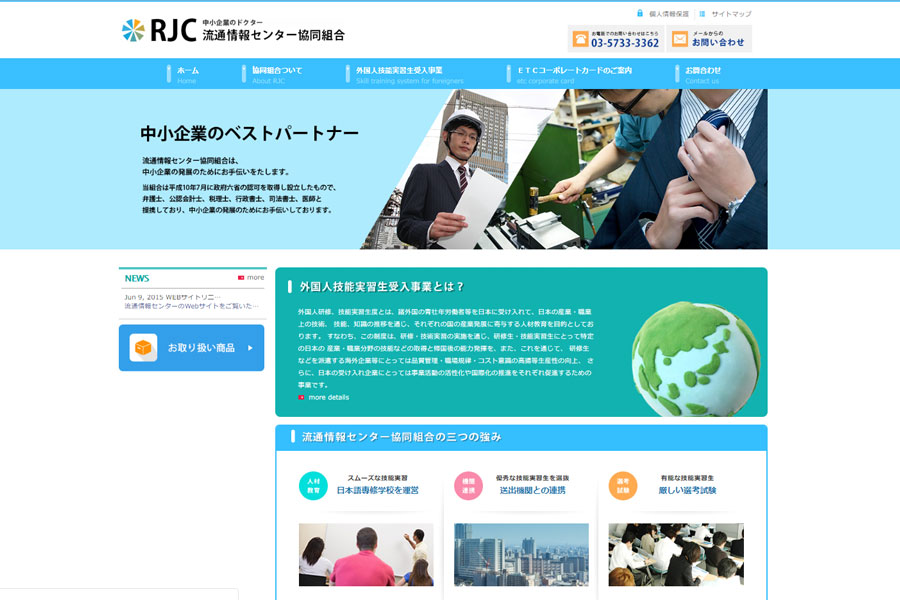900x600 pixels.
Task: Open the お問合わせ Contact us menu item
Action: click(x=702, y=74)
